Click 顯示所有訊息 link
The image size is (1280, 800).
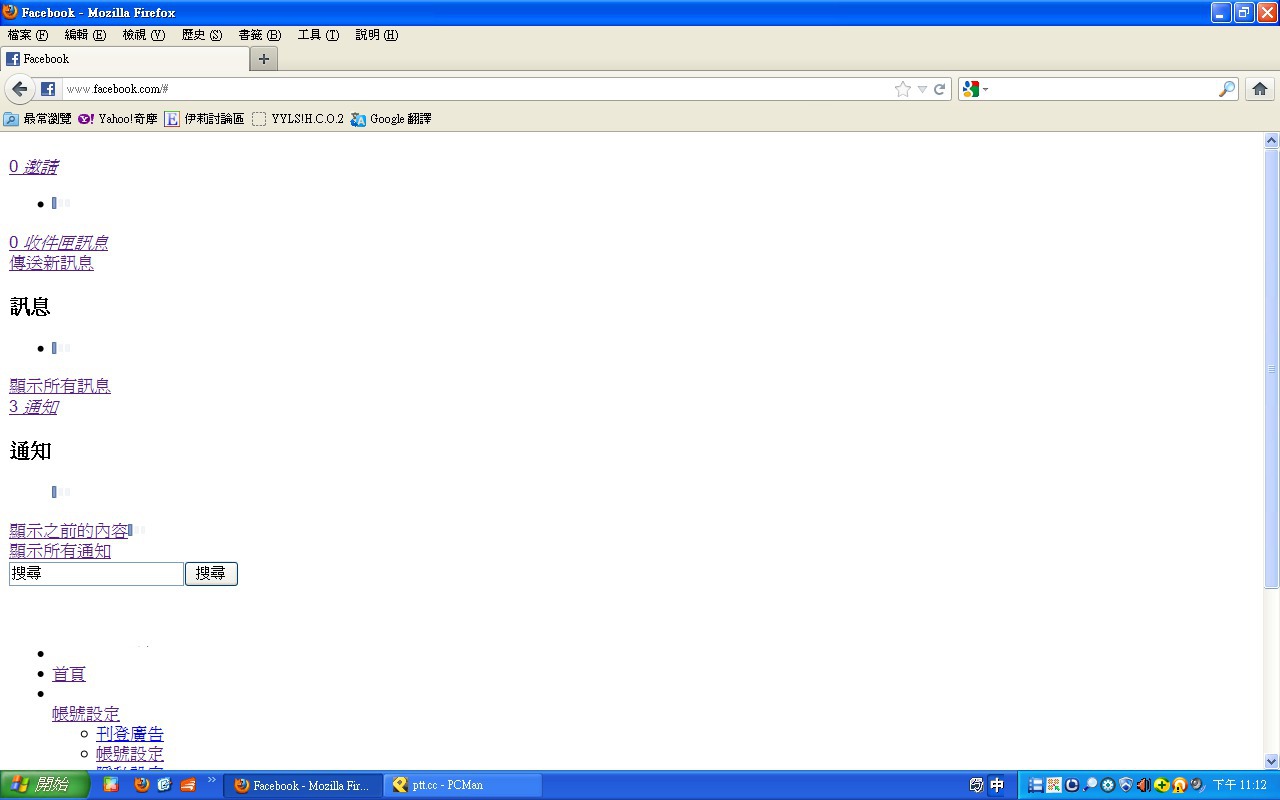pos(60,386)
